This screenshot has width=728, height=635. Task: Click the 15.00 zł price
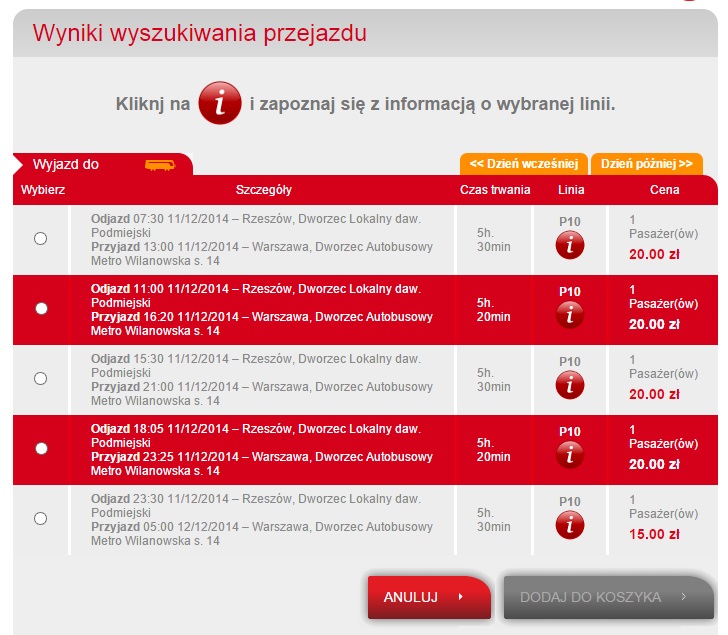[654, 534]
